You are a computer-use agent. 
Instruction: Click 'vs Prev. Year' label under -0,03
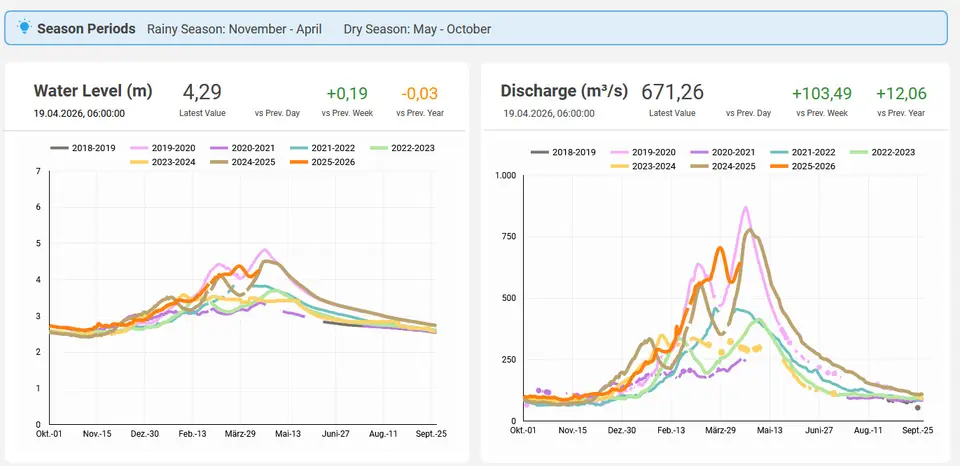pyautogui.click(x=420, y=113)
